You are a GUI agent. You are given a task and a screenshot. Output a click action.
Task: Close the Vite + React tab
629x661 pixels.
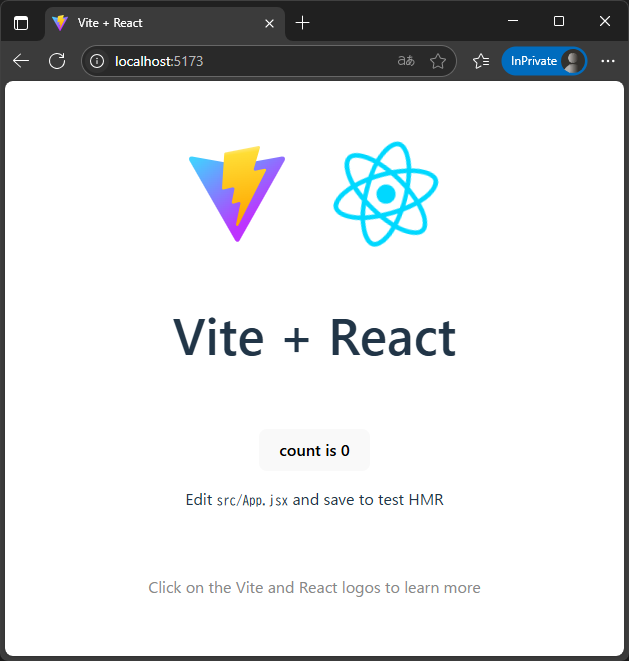[269, 23]
